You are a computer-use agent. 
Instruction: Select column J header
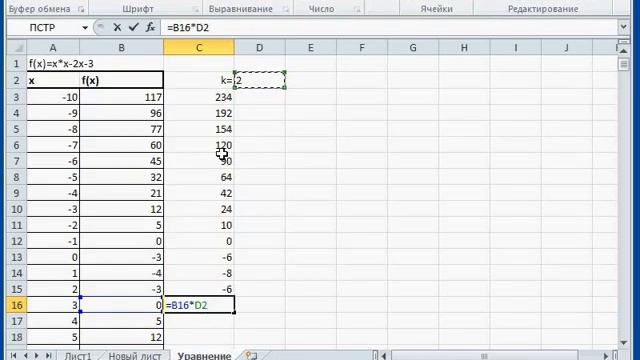click(x=567, y=48)
